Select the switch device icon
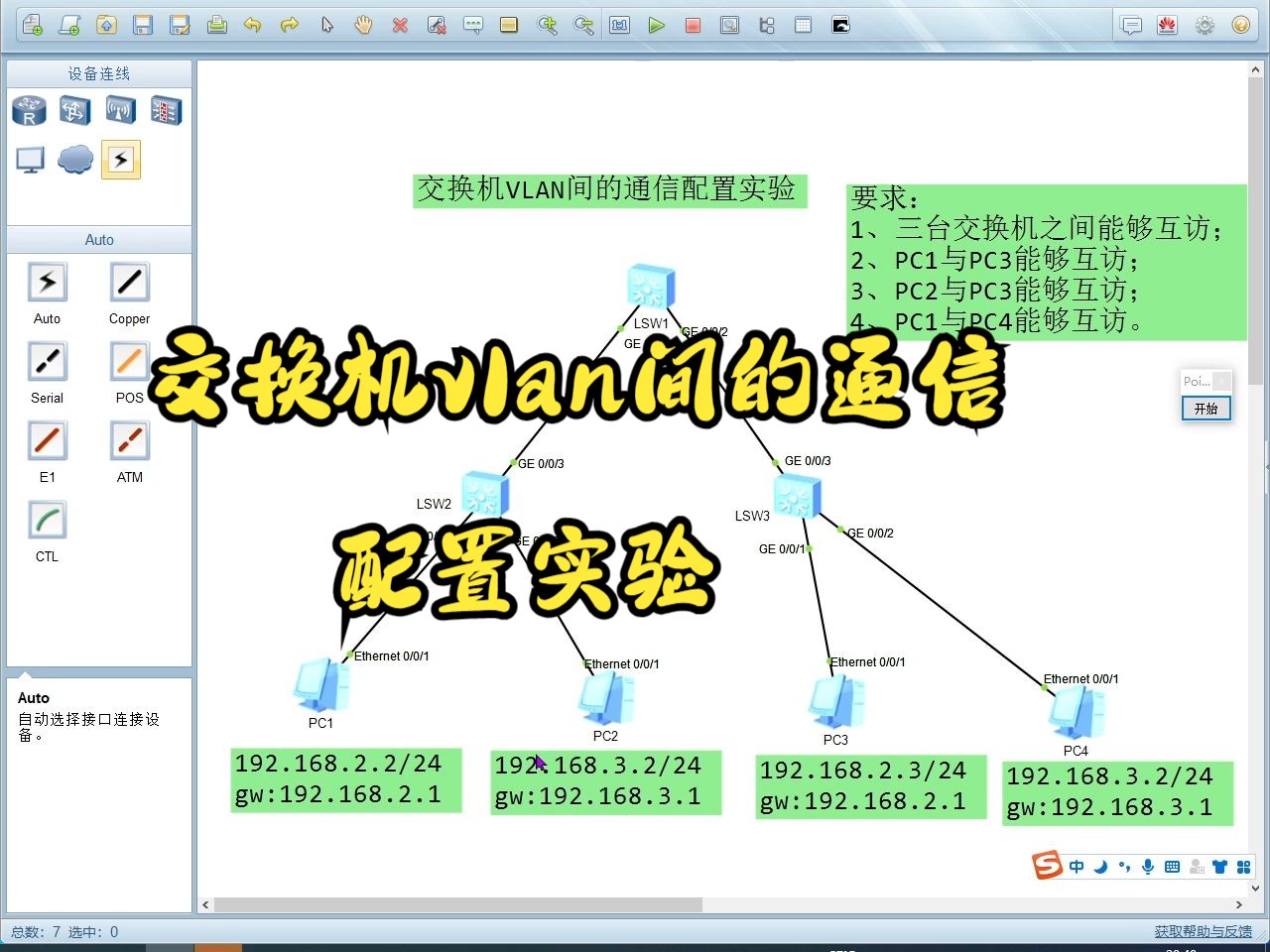Image resolution: width=1270 pixels, height=952 pixels. click(74, 110)
